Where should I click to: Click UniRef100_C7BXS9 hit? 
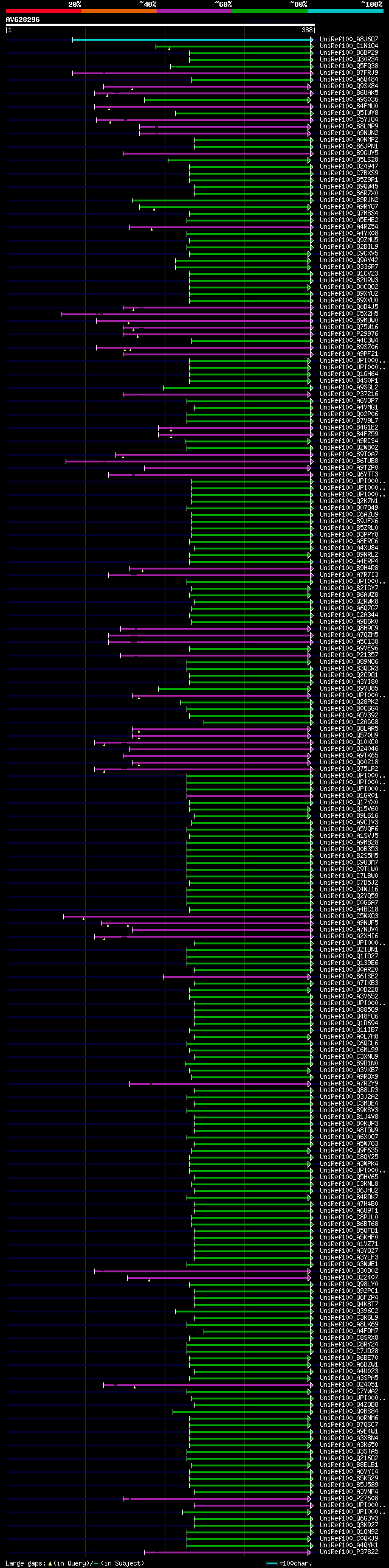click(349, 173)
